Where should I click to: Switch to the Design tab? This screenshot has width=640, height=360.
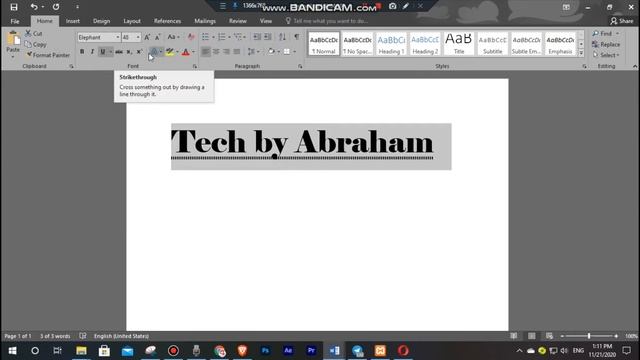(101, 21)
